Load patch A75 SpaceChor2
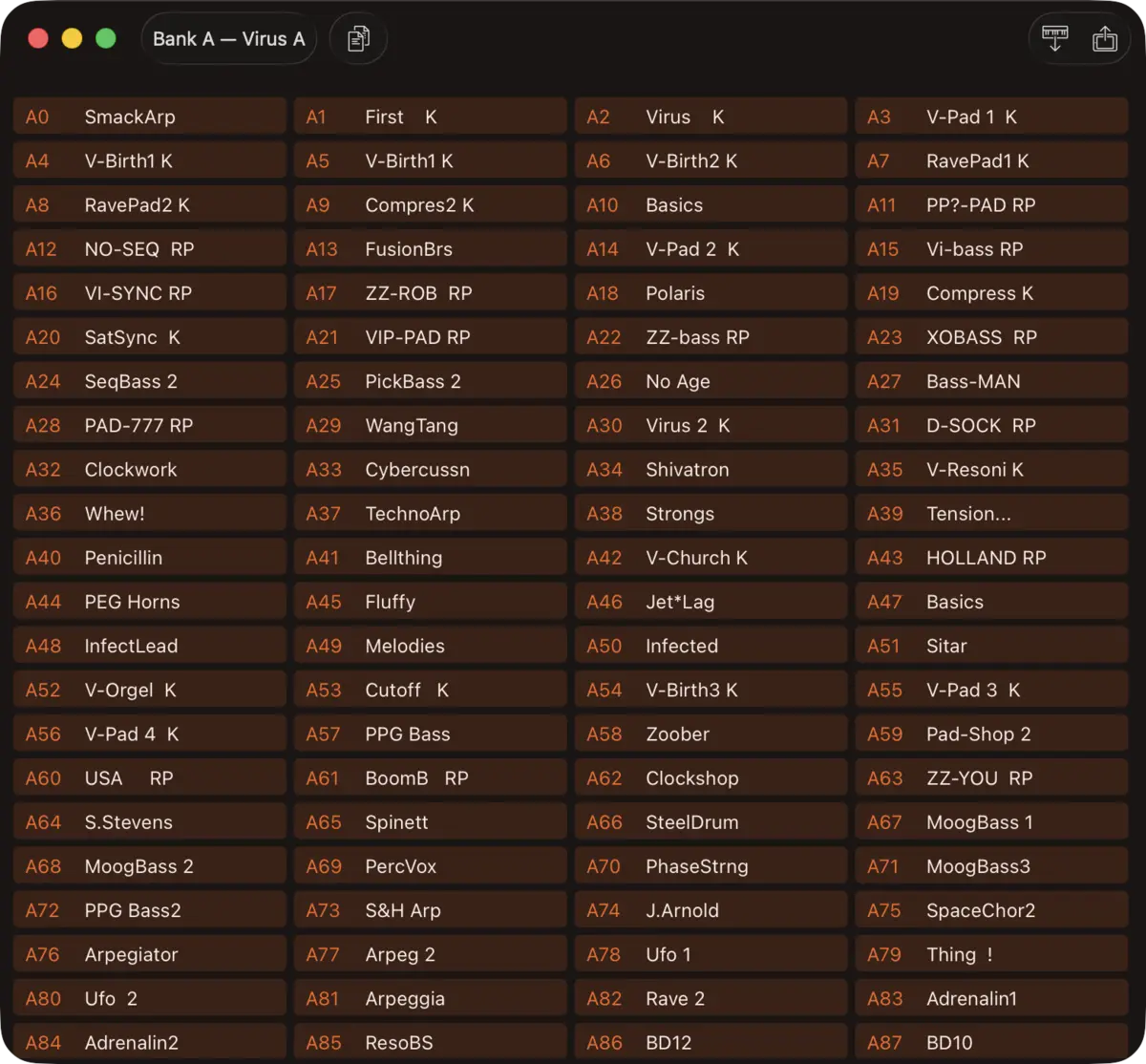 992,911
